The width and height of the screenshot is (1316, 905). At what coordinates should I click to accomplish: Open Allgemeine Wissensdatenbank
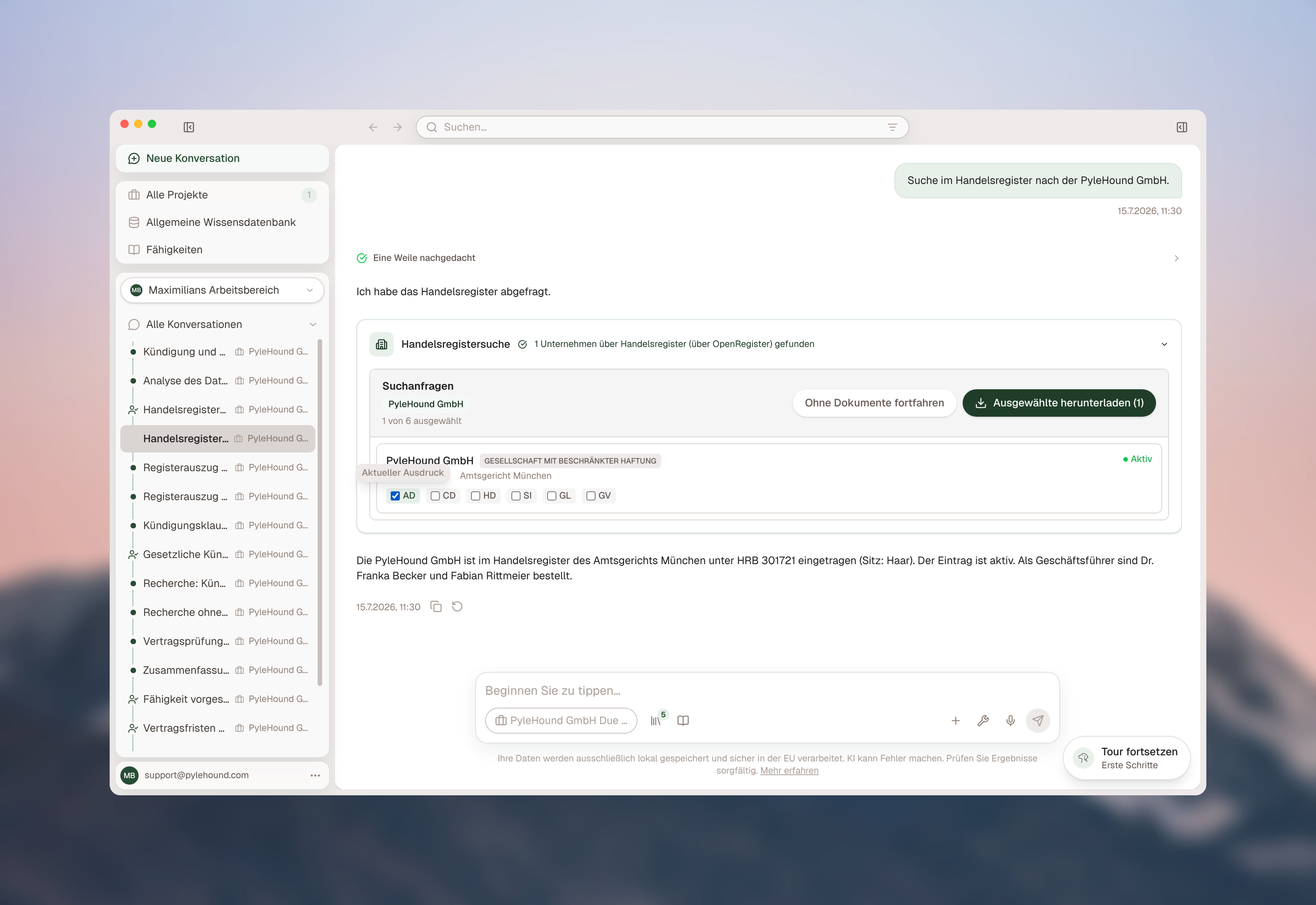click(x=222, y=222)
